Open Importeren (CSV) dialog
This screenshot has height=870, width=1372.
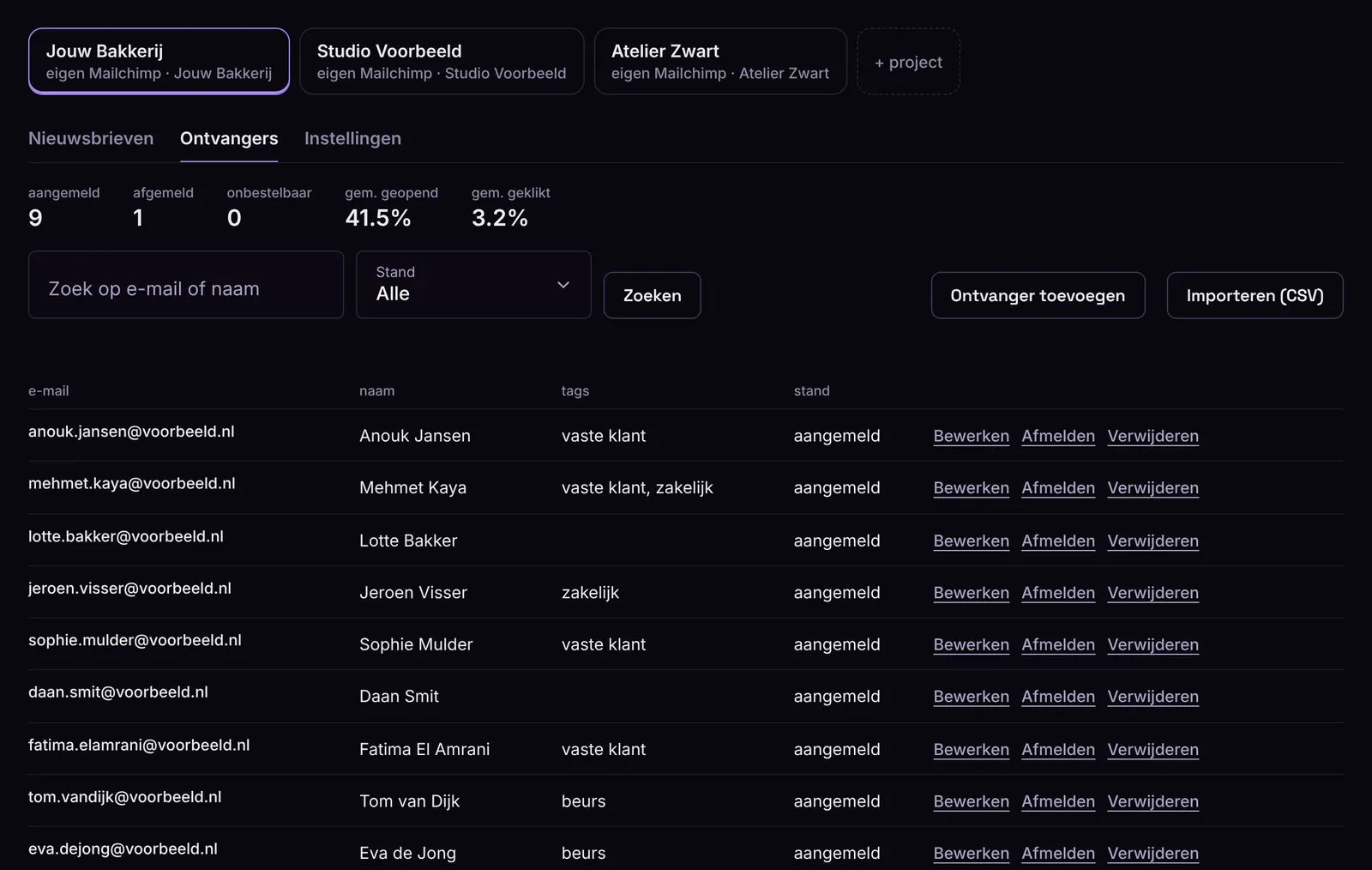[x=1255, y=295]
